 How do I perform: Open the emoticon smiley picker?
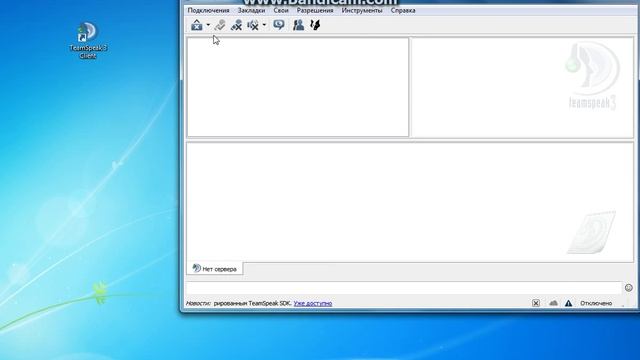629,288
